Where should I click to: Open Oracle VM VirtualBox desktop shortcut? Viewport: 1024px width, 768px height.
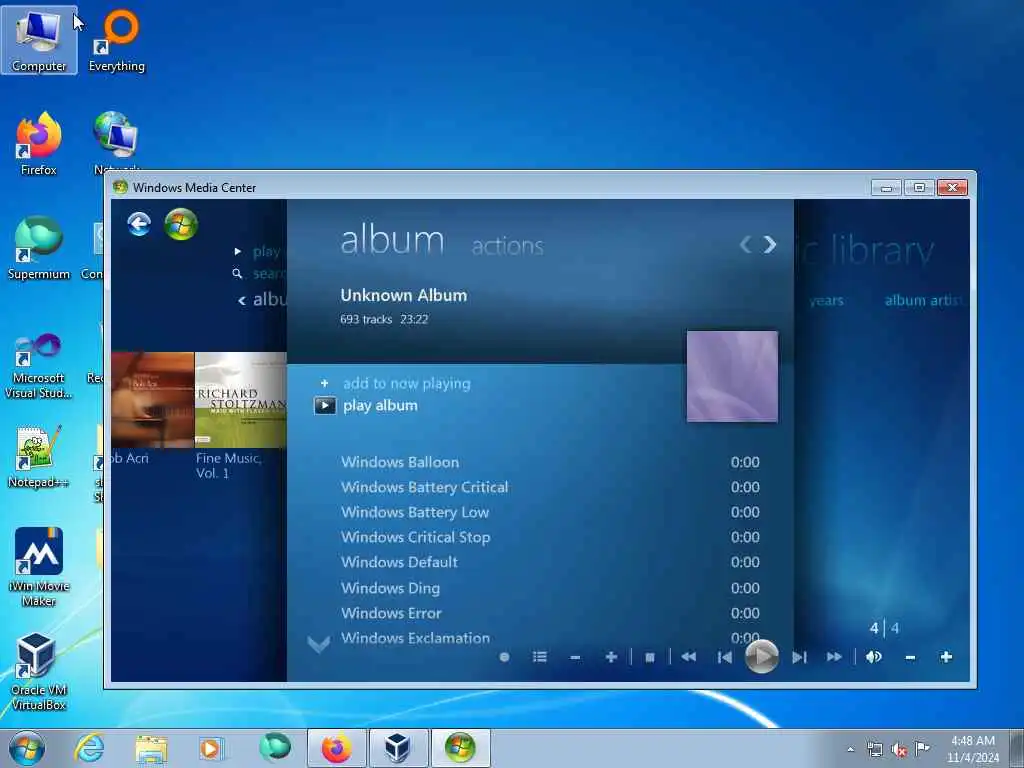tap(39, 671)
